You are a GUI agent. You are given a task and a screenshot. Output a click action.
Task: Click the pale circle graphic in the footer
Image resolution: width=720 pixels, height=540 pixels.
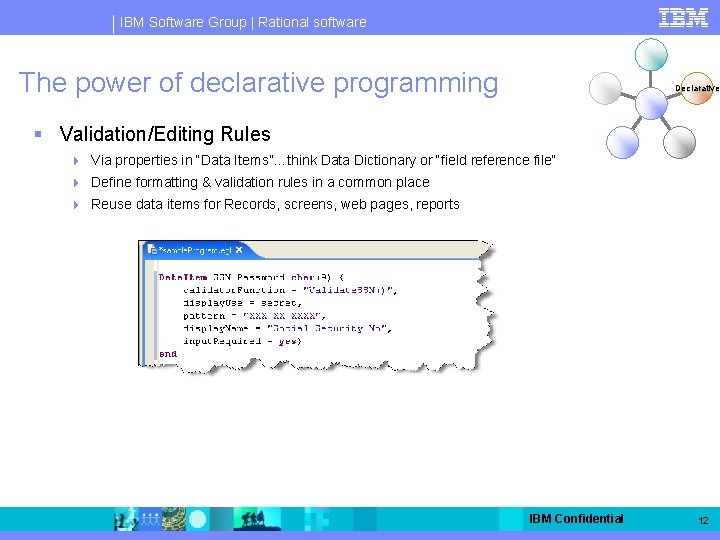click(x=197, y=519)
